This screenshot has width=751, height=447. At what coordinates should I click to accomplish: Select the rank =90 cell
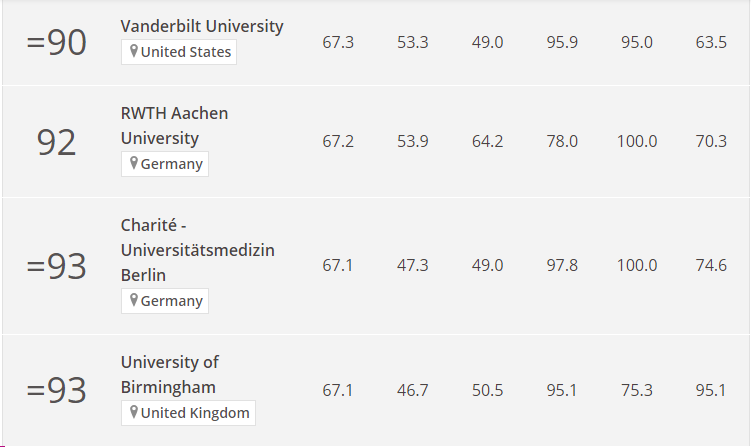[57, 43]
